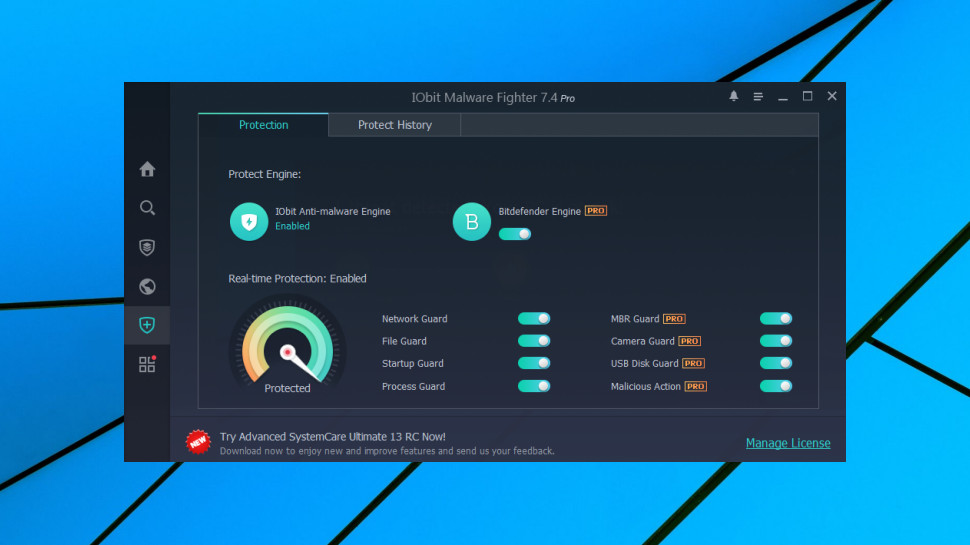
Task: Toggle the USB Disk Guard switch
Action: tap(776, 363)
